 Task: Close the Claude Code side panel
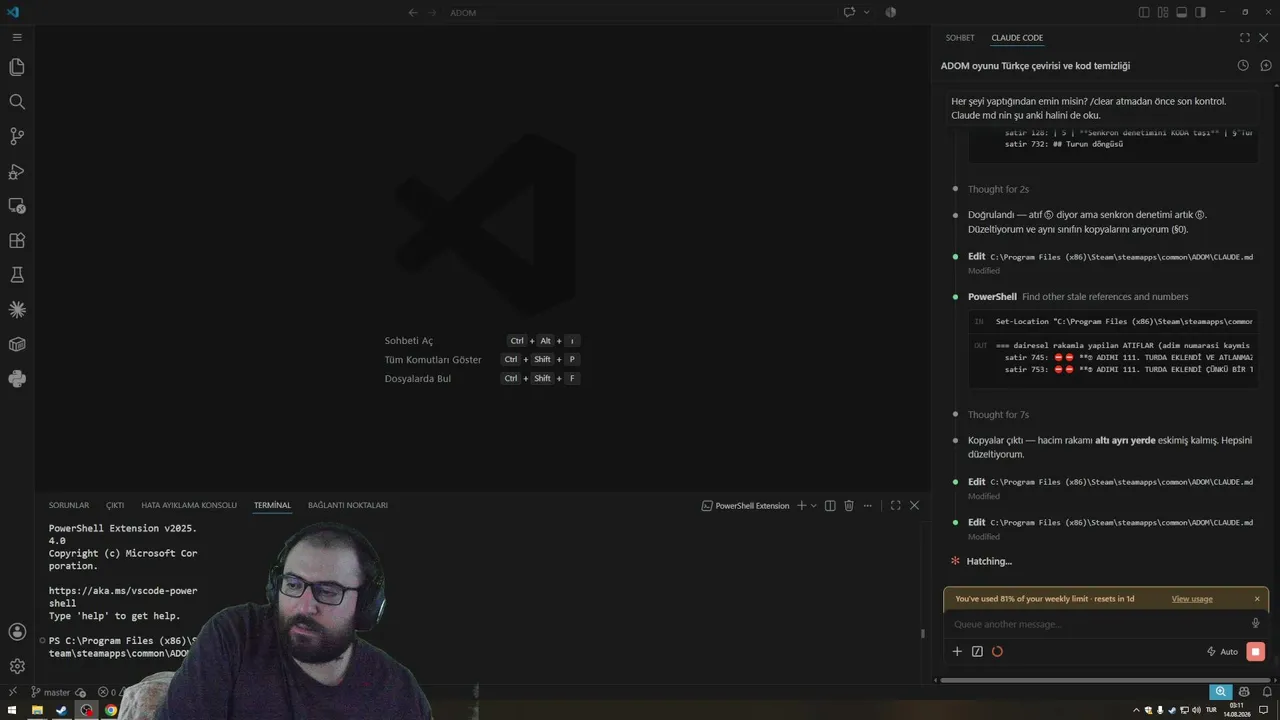[1264, 38]
